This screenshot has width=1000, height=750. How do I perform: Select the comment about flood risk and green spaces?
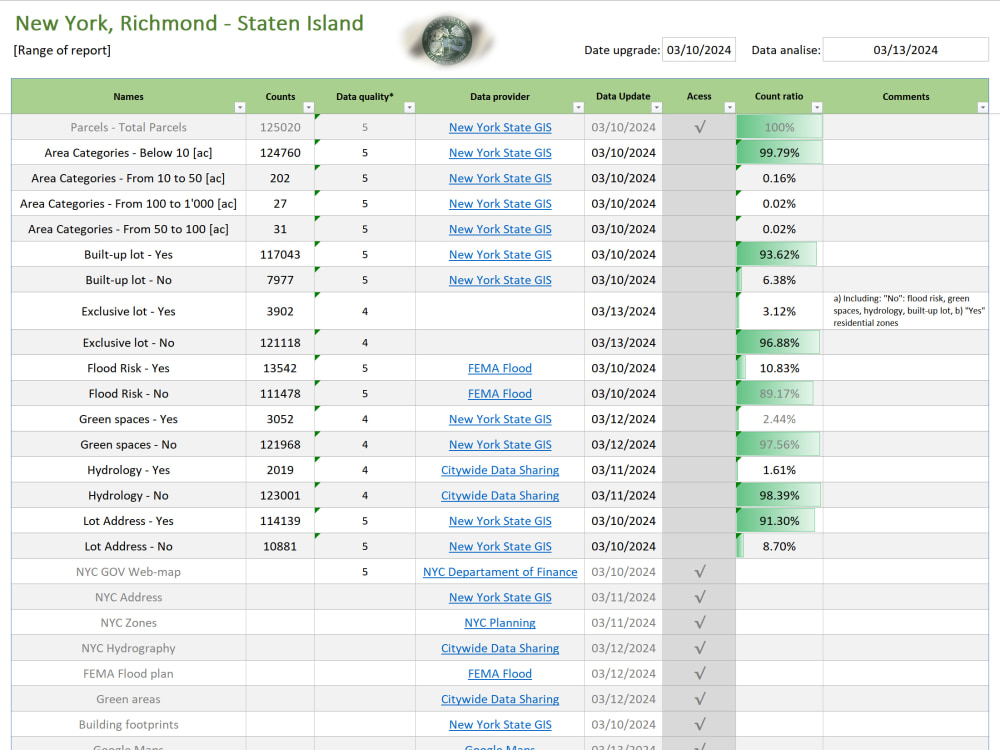pos(908,311)
